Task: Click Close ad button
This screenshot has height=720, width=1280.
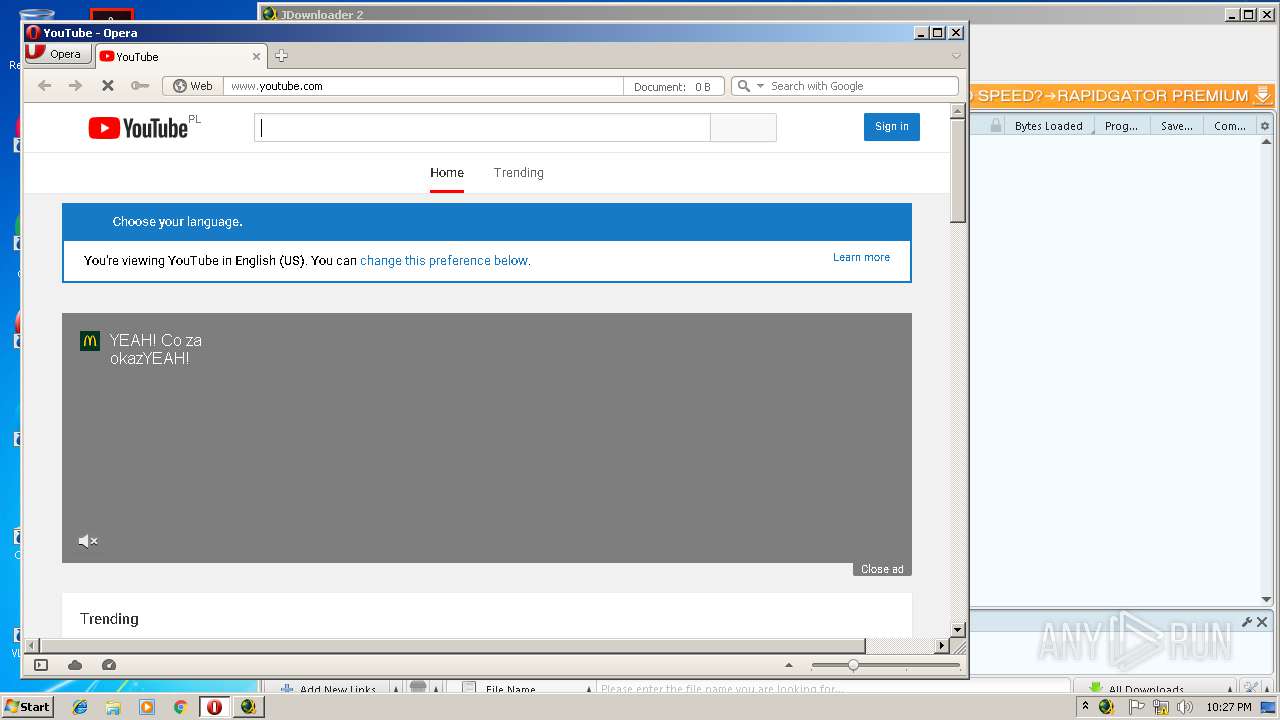Action: (882, 569)
